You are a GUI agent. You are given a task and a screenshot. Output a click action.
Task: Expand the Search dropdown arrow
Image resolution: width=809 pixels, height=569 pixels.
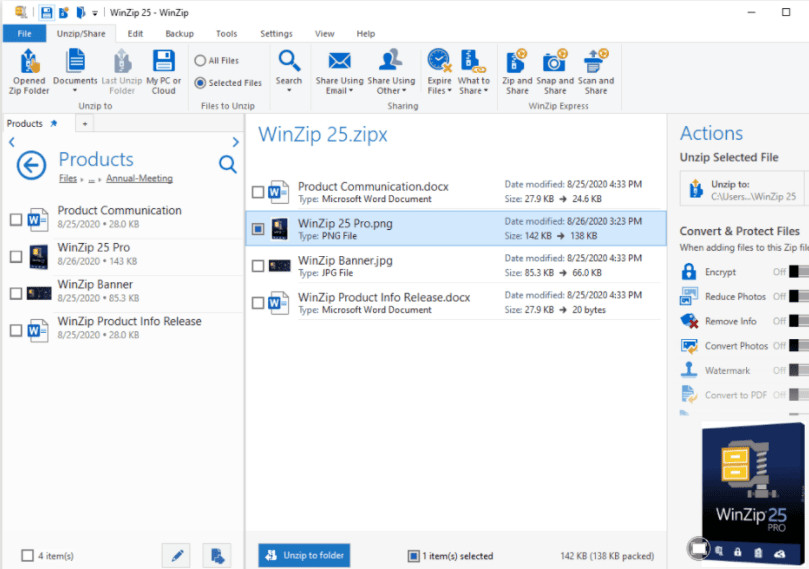289,90
